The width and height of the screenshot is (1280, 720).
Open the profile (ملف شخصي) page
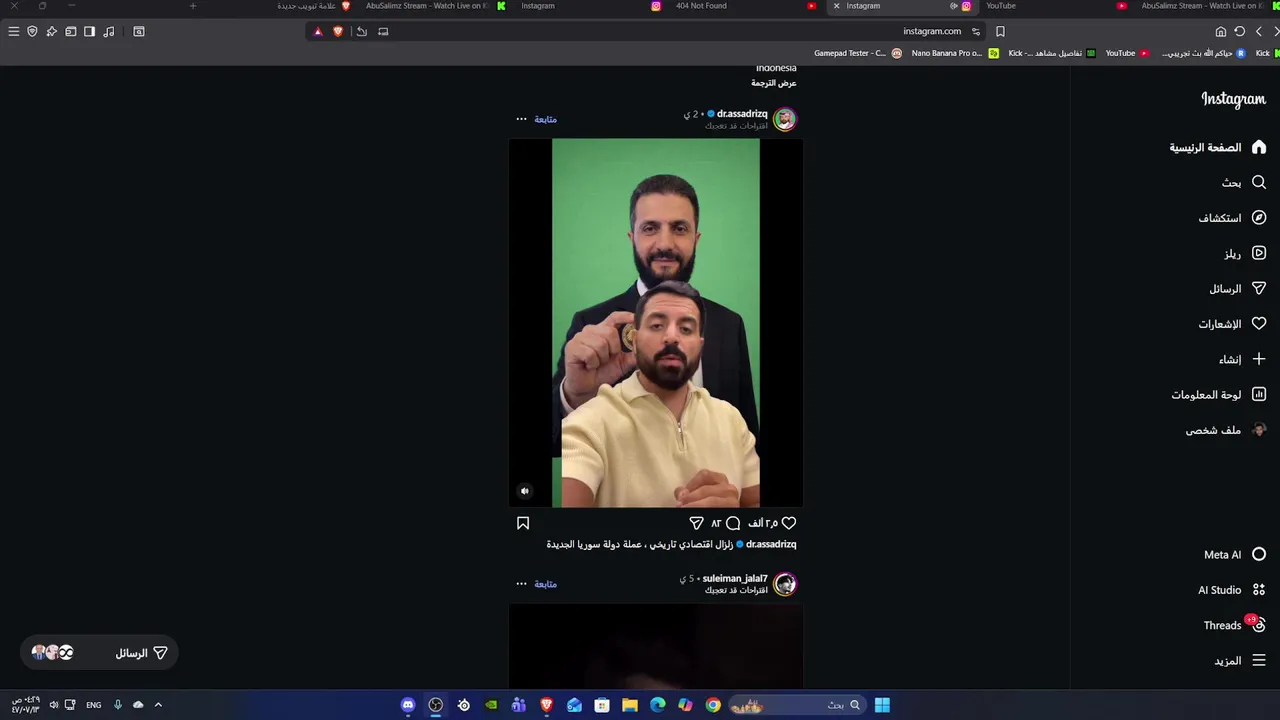pyautogui.click(x=1226, y=430)
